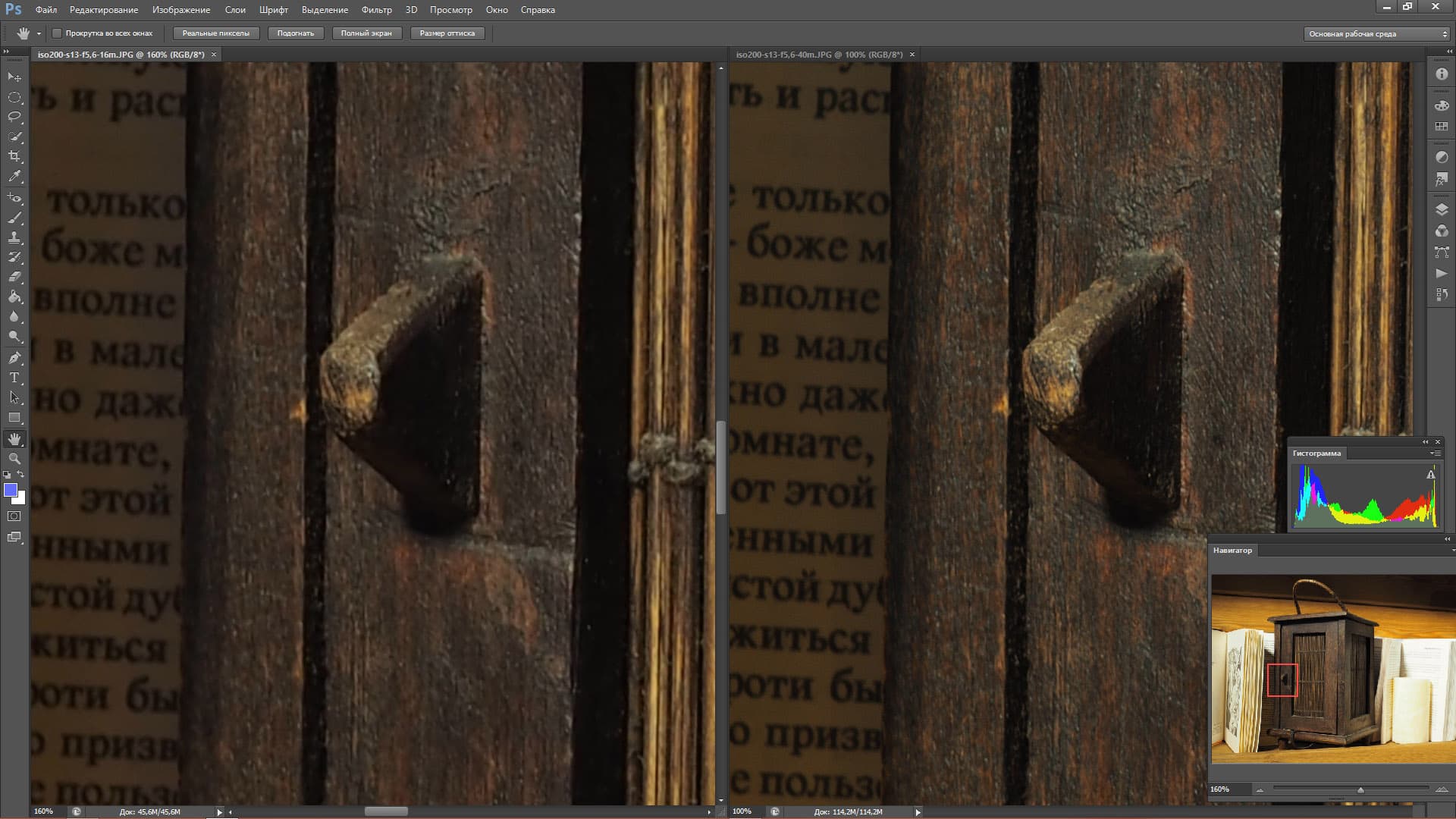Select the Horizontal Type tool
The height and width of the screenshot is (819, 1456).
14,378
